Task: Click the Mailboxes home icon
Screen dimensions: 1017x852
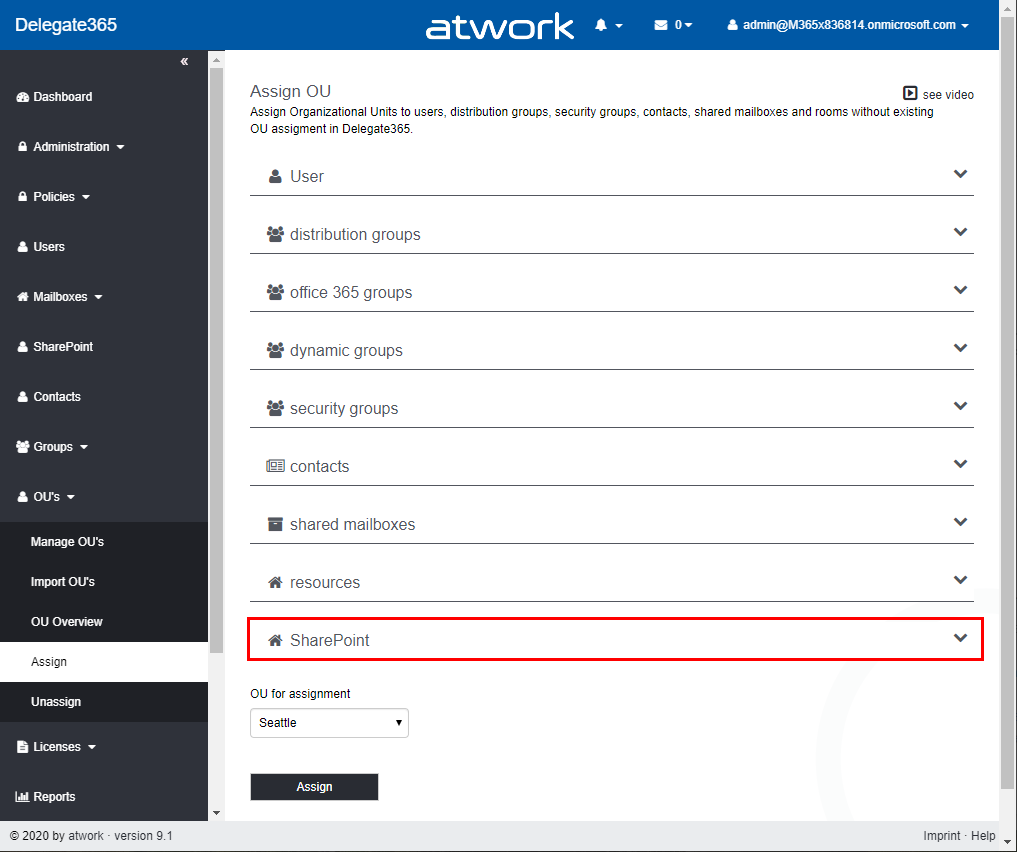Action: coord(23,296)
